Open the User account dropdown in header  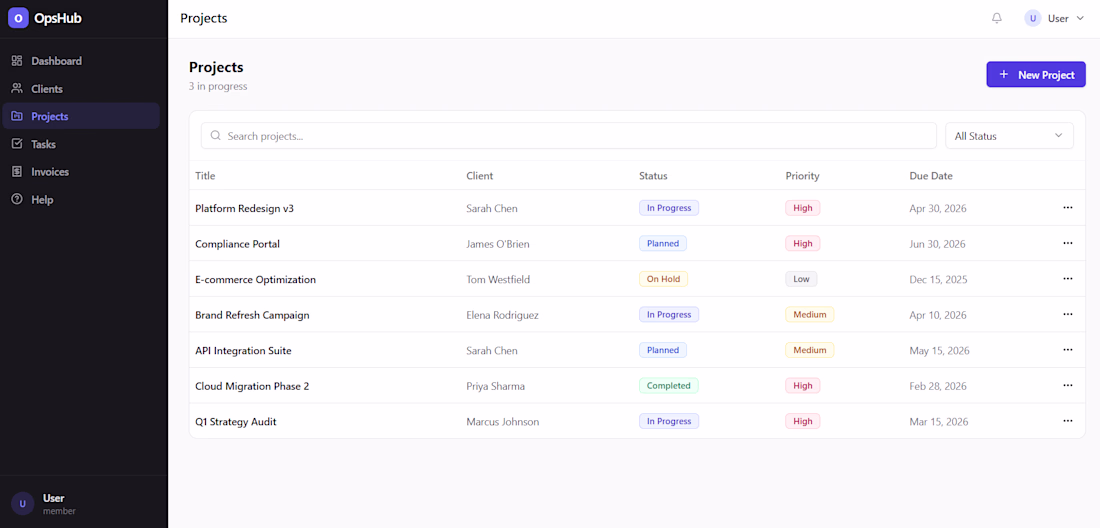(x=1054, y=18)
